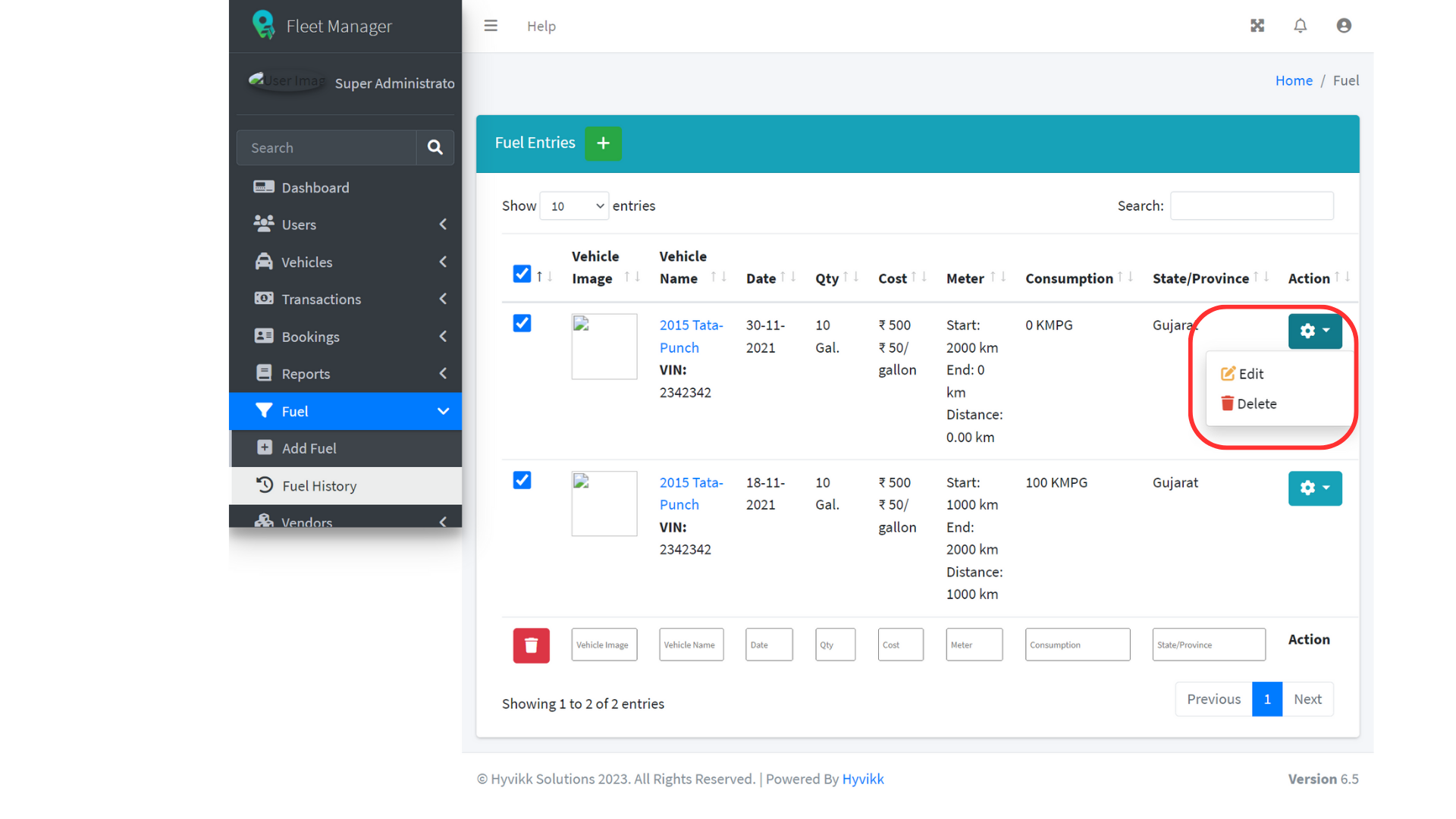The width and height of the screenshot is (1456, 819).
Task: Open the Fuel History sidebar link
Action: pyautogui.click(x=319, y=486)
